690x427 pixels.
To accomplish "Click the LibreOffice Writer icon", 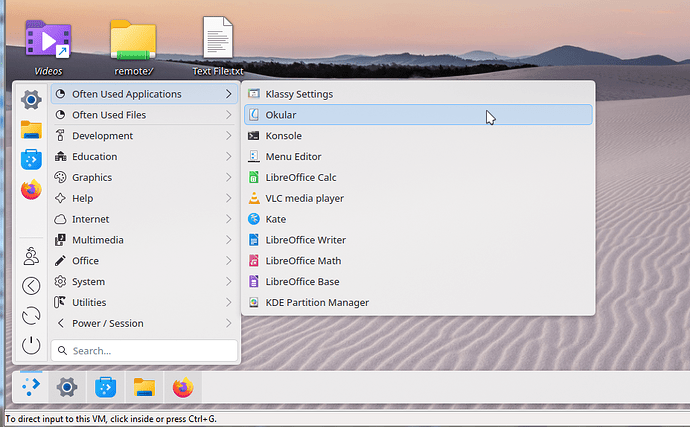I will click(254, 240).
